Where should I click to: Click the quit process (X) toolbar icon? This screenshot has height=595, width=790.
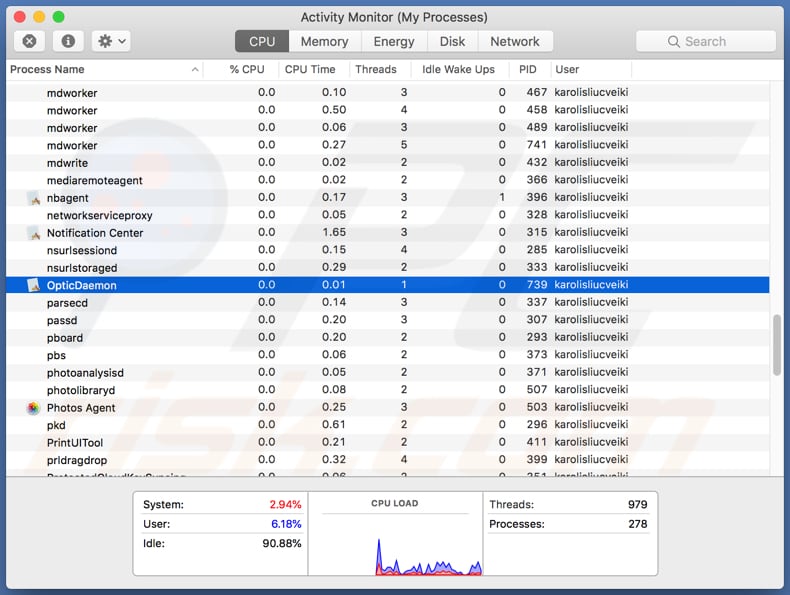pyautogui.click(x=29, y=41)
